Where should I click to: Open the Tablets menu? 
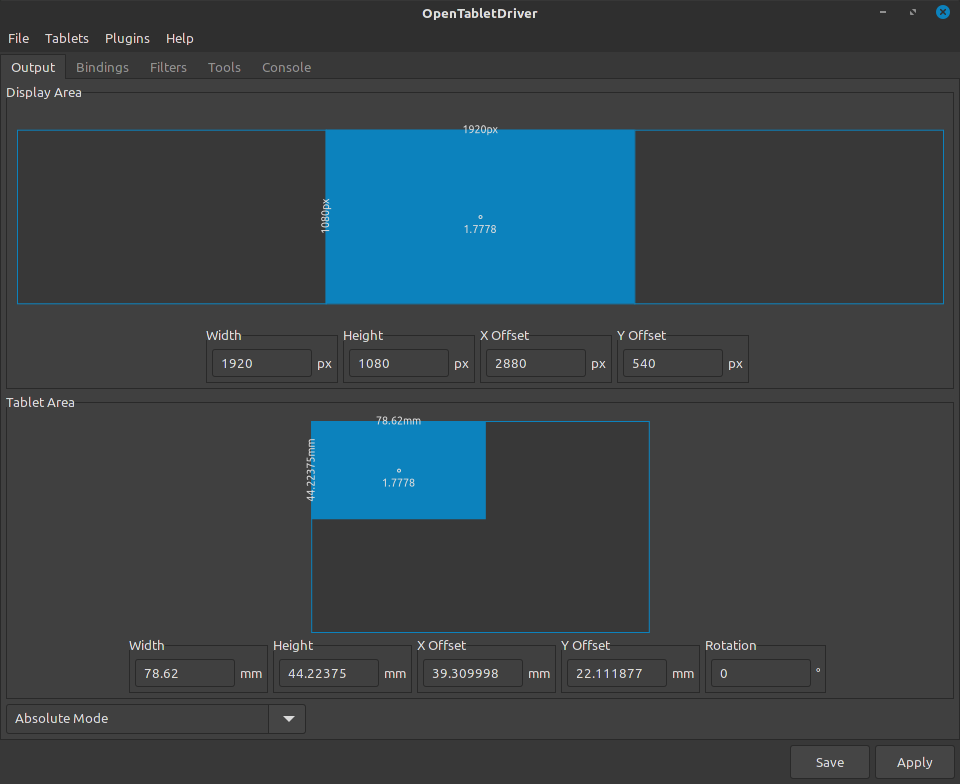coord(67,39)
